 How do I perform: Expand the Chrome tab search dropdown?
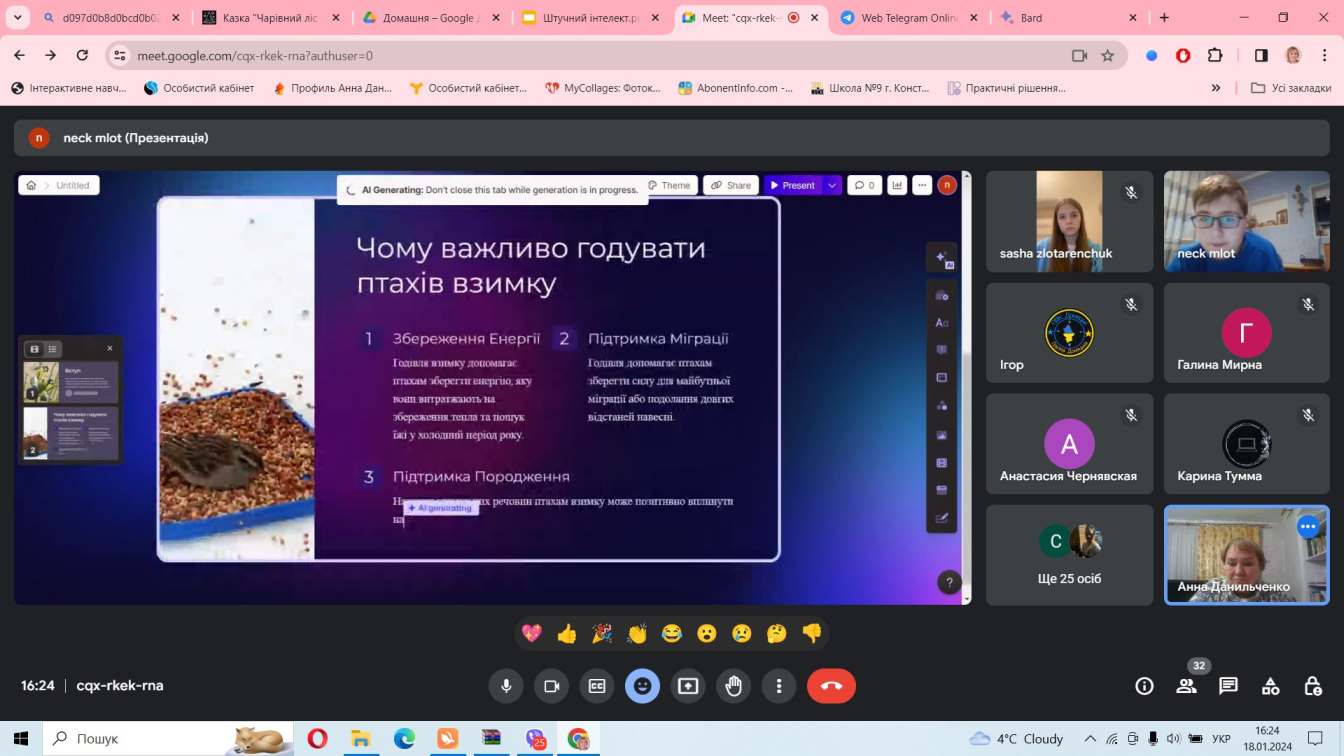17,18
